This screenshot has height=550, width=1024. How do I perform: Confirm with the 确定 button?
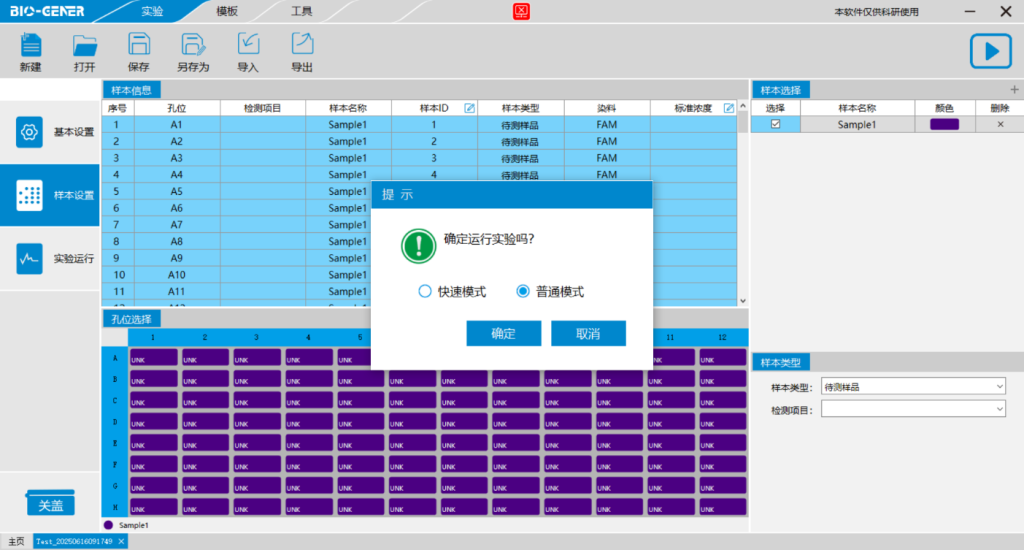tap(504, 333)
